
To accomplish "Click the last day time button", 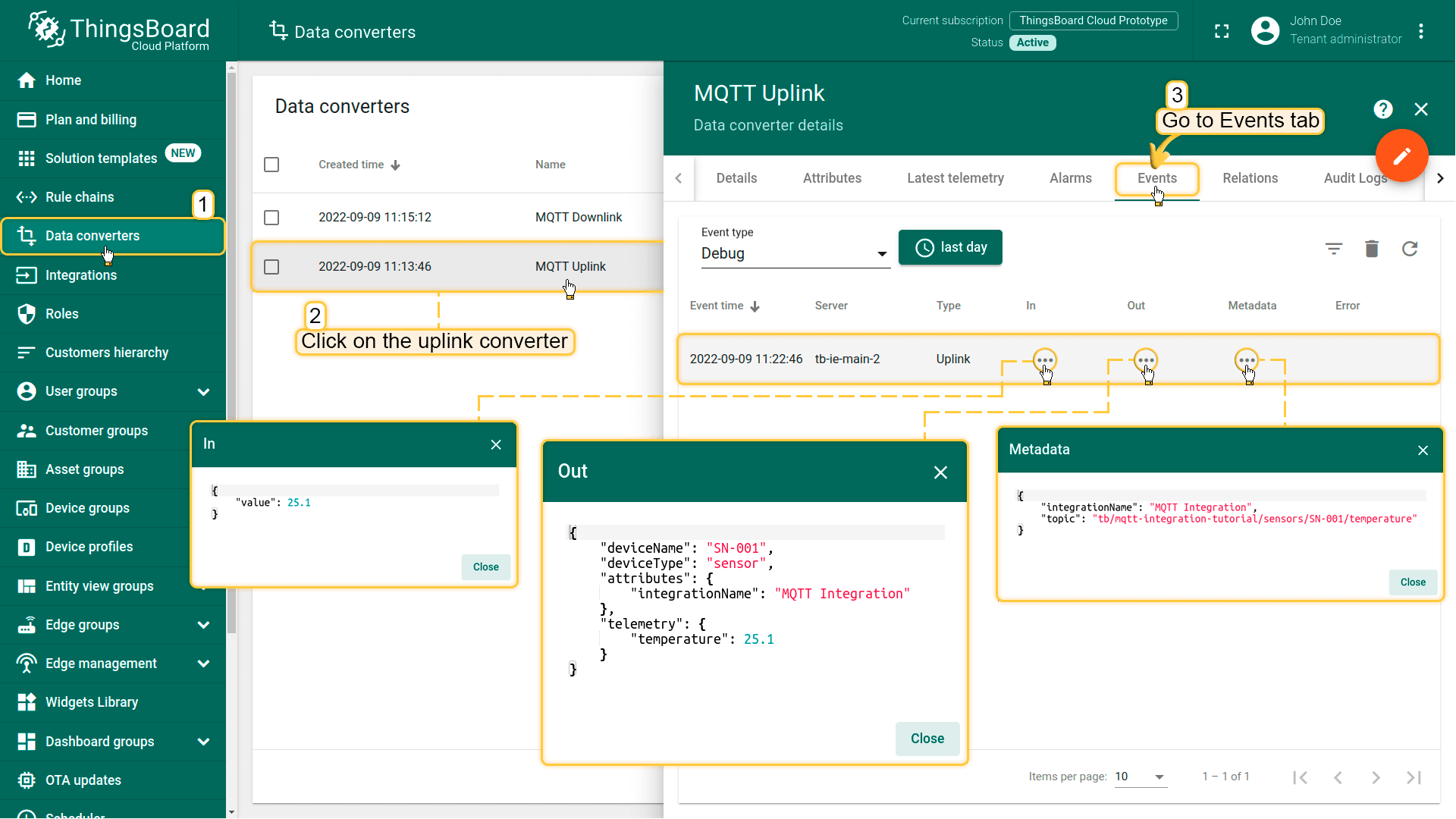I will tap(950, 247).
